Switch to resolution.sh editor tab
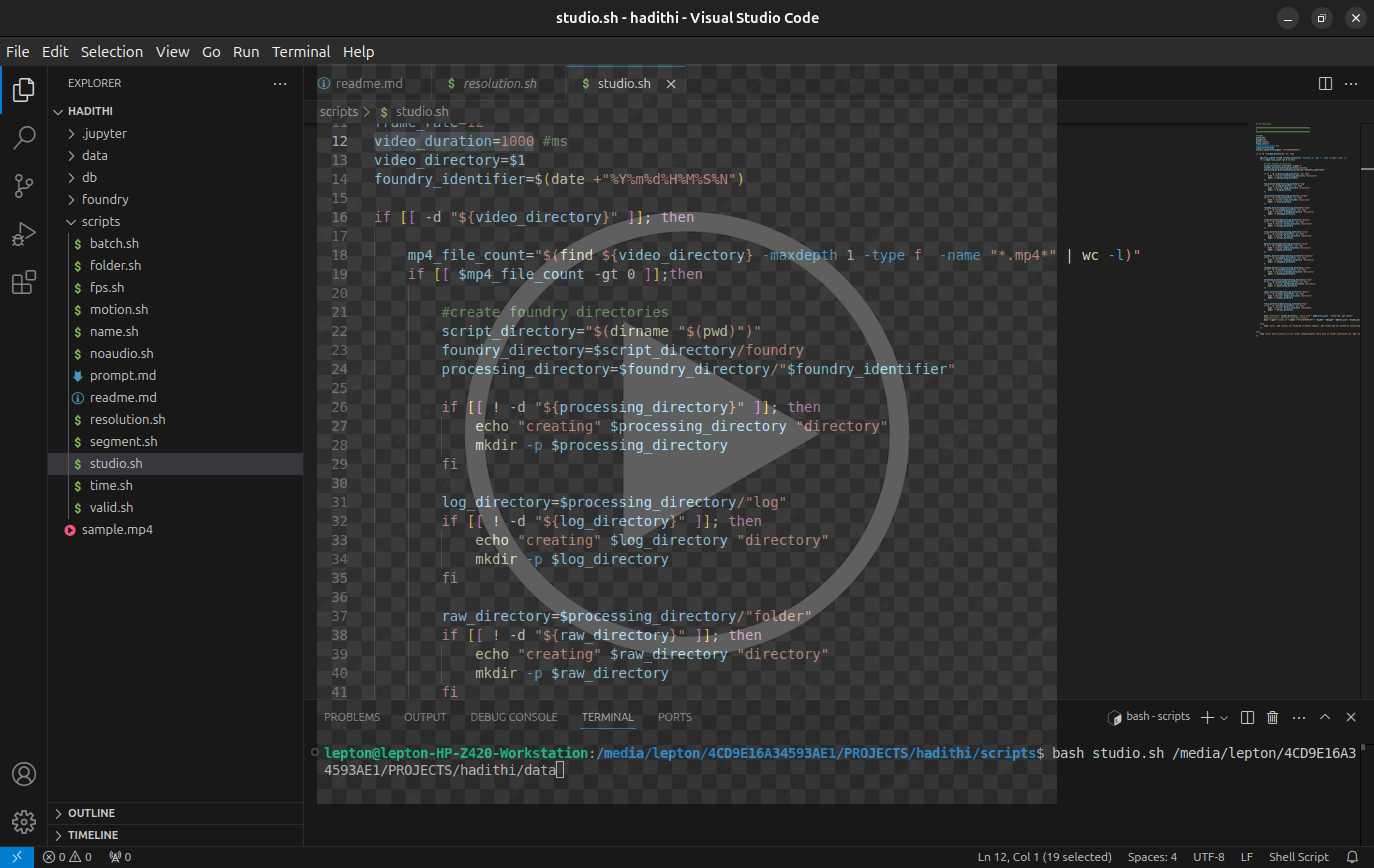 tap(499, 84)
